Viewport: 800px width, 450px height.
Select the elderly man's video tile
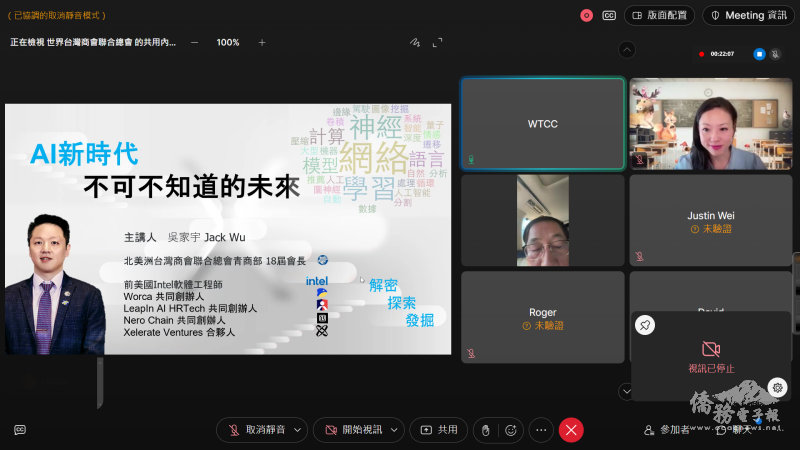coord(543,220)
